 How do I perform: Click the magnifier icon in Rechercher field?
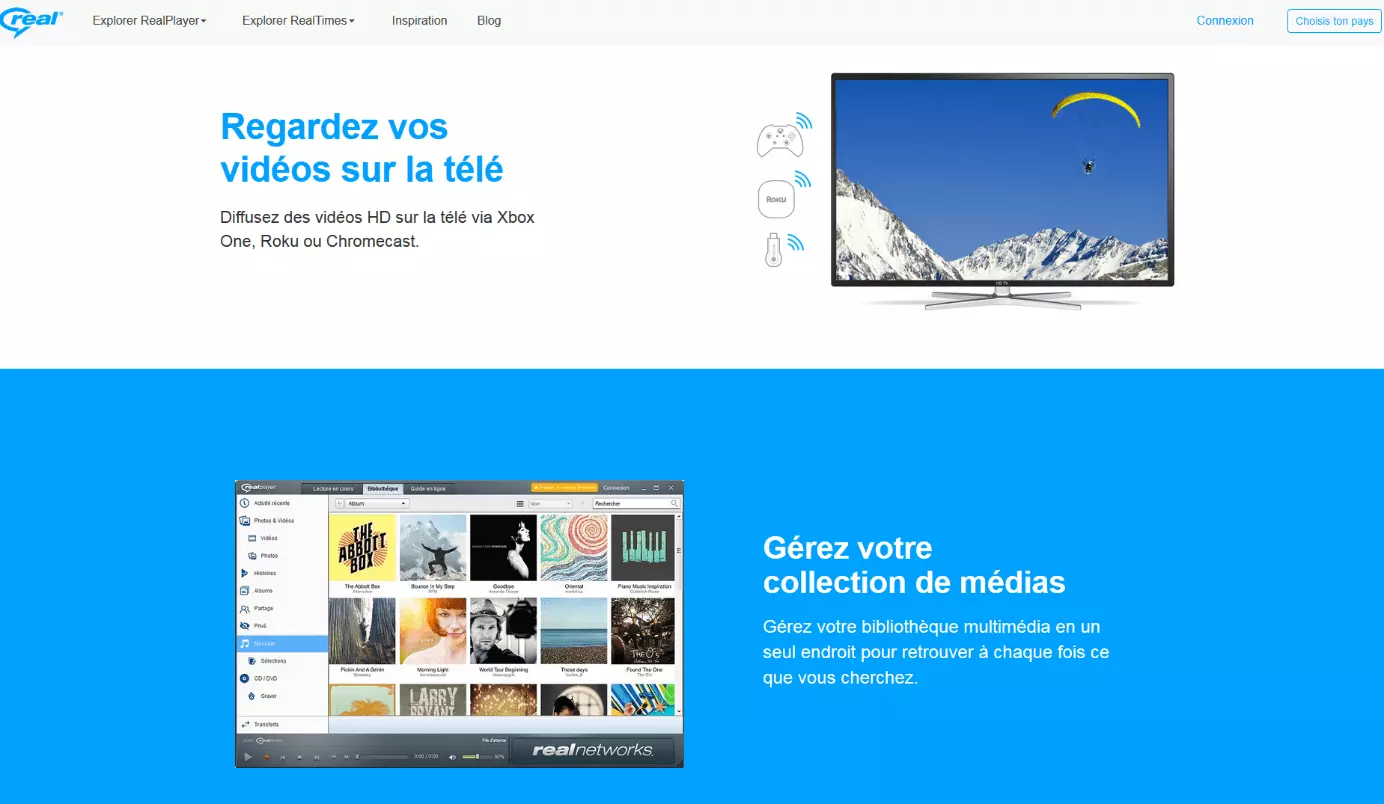point(674,503)
